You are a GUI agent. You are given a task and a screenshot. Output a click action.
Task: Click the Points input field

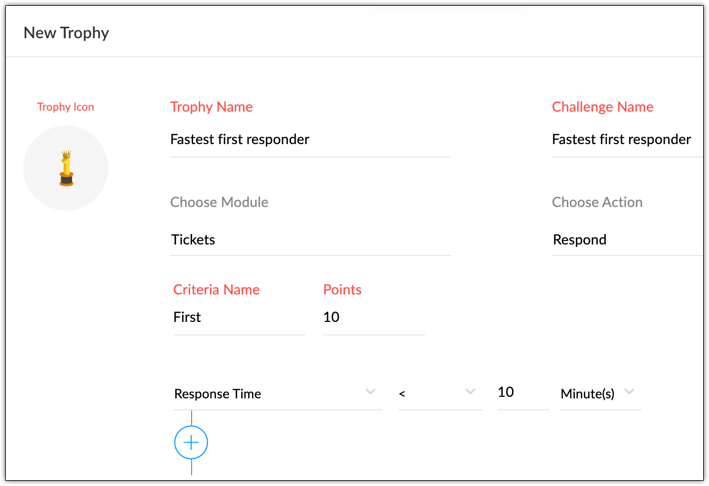click(373, 317)
